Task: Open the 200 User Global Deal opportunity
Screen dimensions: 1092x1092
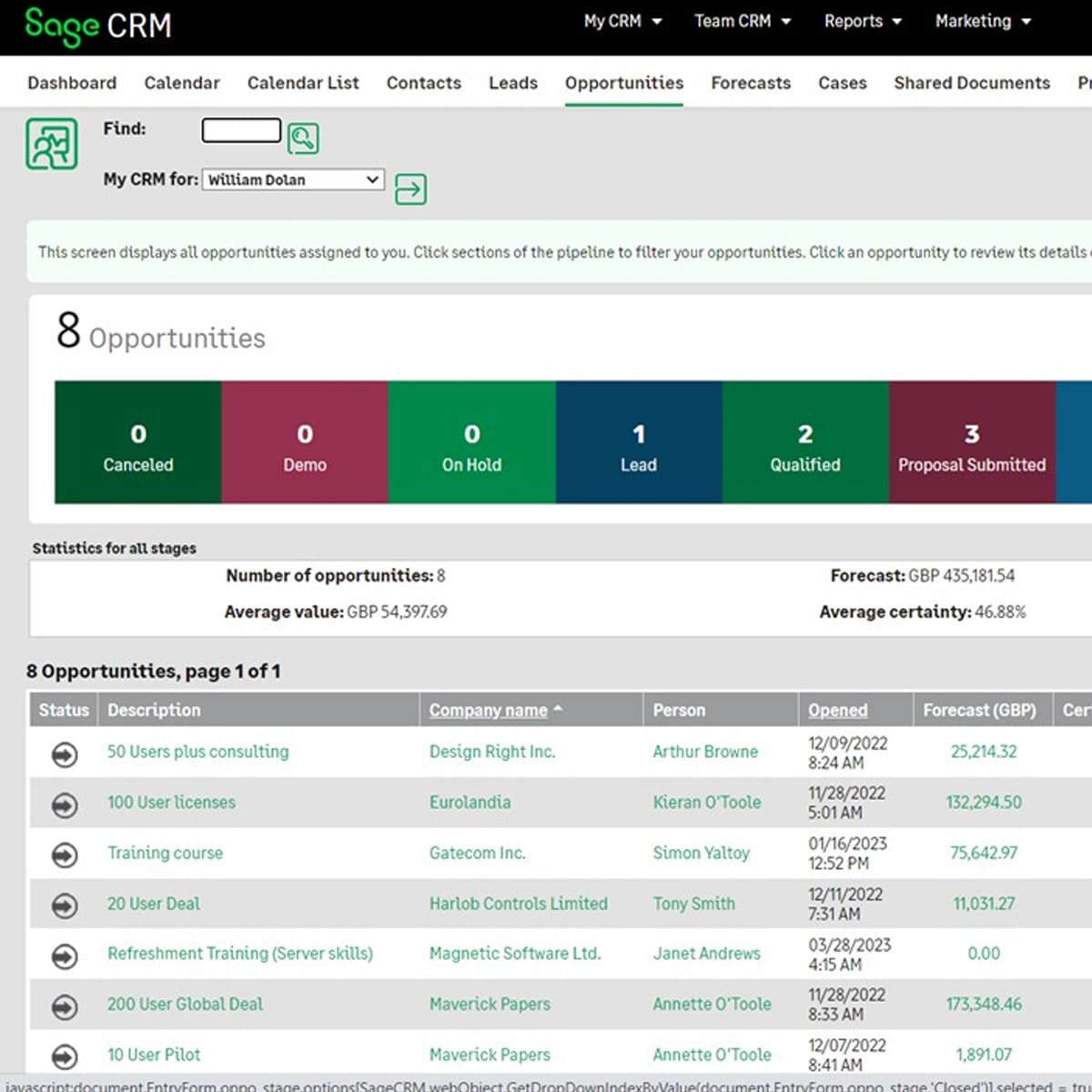Action: point(185,1004)
